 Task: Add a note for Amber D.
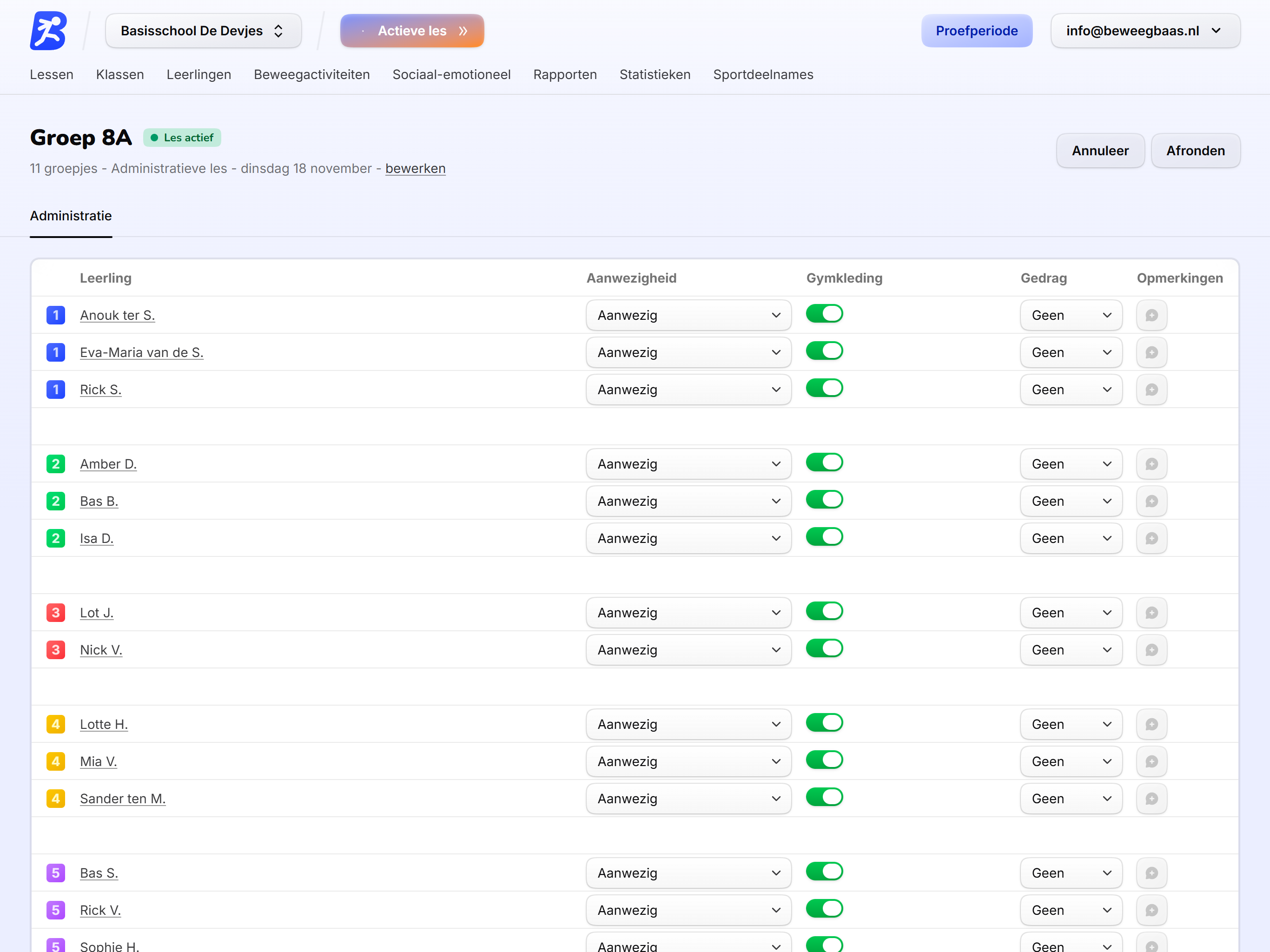[x=1151, y=464]
